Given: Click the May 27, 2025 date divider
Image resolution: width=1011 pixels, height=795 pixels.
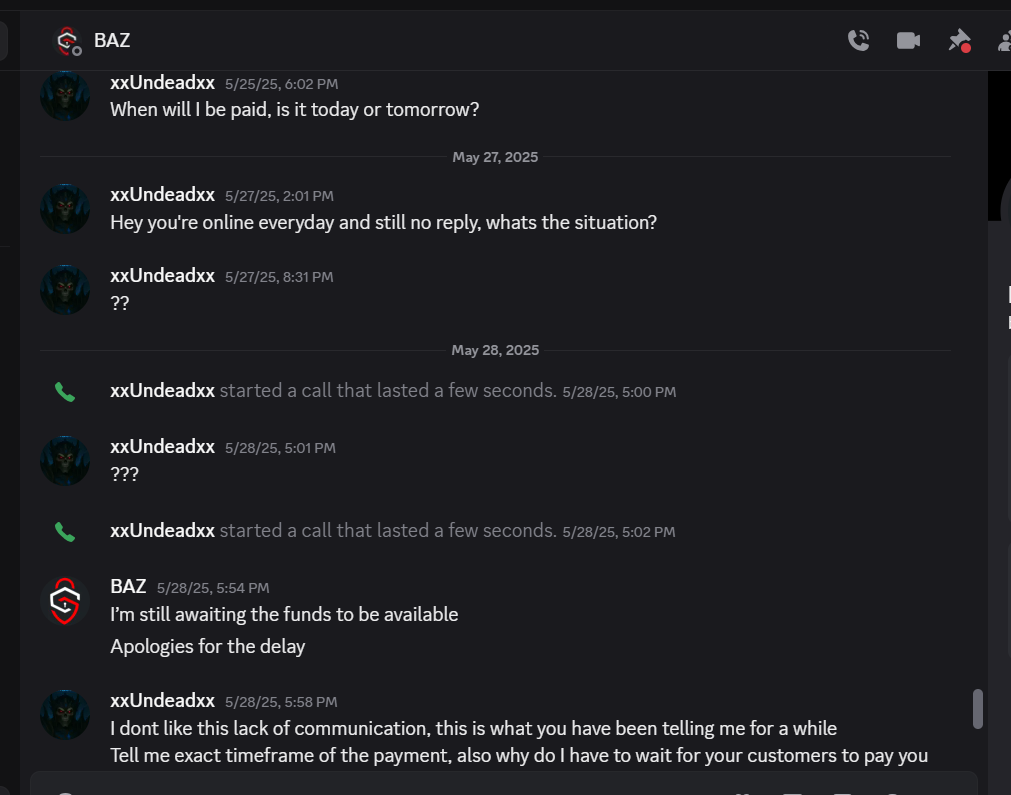Looking at the screenshot, I should [495, 157].
